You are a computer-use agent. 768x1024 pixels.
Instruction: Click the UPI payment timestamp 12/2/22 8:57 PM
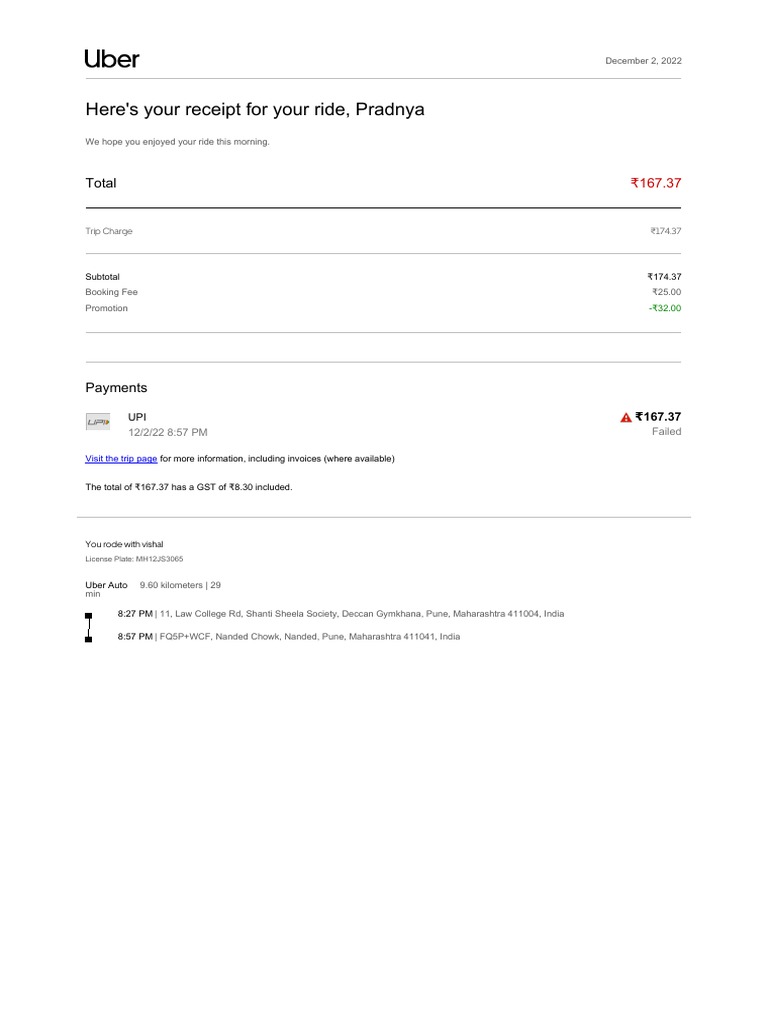168,432
